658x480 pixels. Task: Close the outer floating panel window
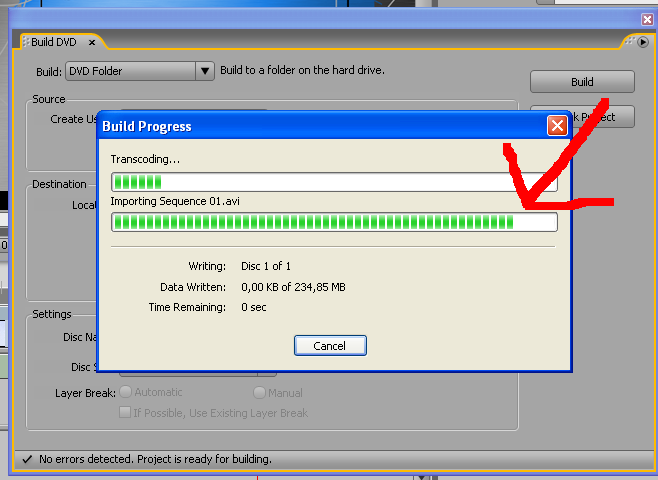point(648,19)
